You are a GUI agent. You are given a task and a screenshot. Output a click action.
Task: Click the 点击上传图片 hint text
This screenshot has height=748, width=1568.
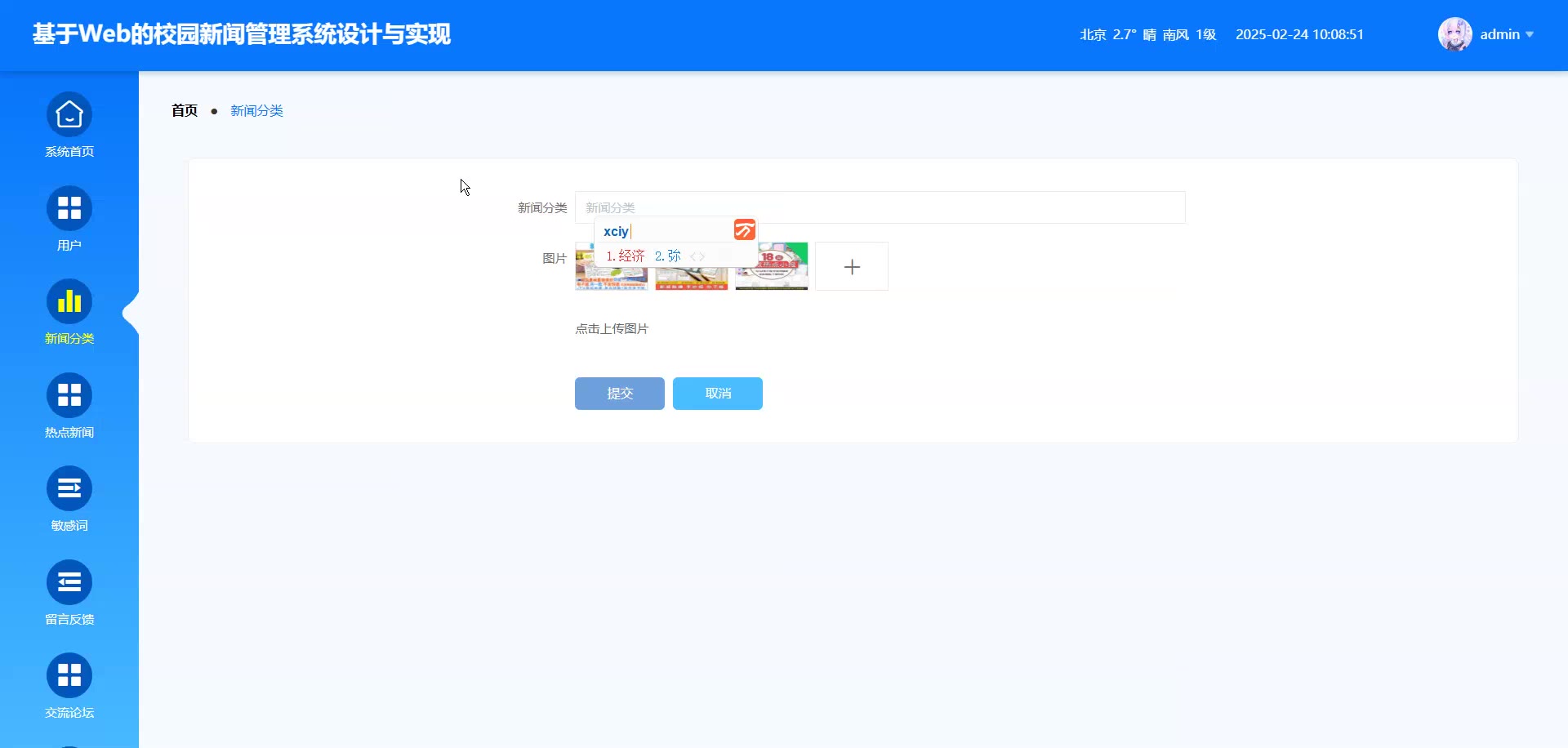tap(612, 329)
